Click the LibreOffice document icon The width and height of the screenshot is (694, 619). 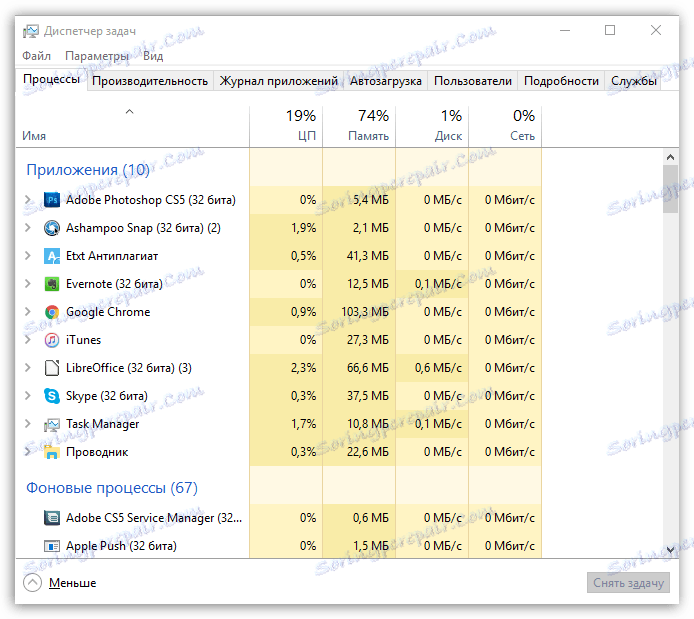point(52,368)
